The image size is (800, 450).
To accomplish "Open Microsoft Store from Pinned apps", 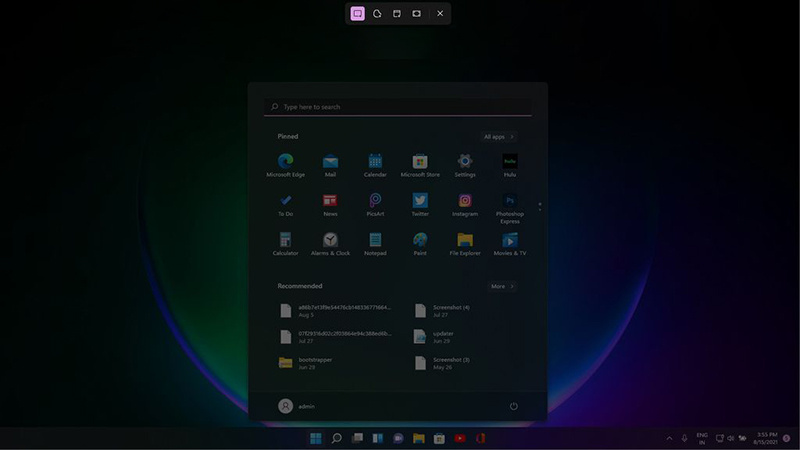I will click(420, 165).
